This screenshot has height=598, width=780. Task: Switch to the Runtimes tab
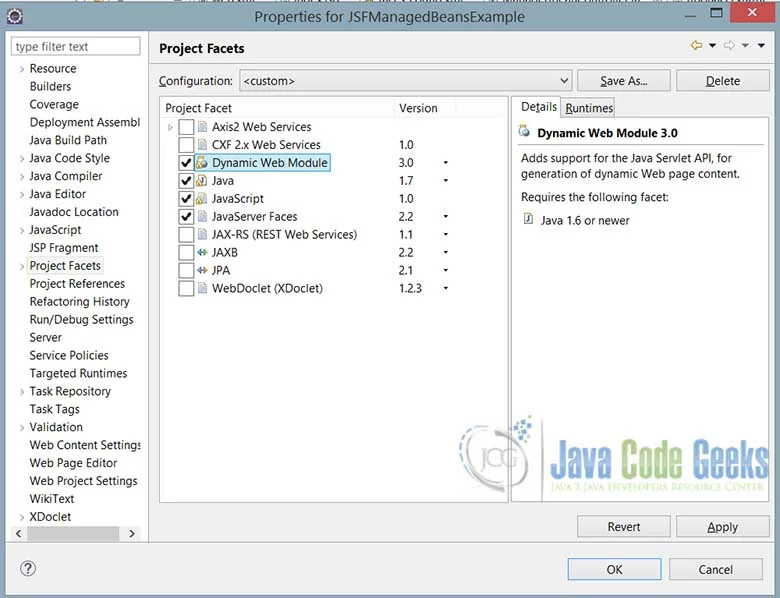589,108
